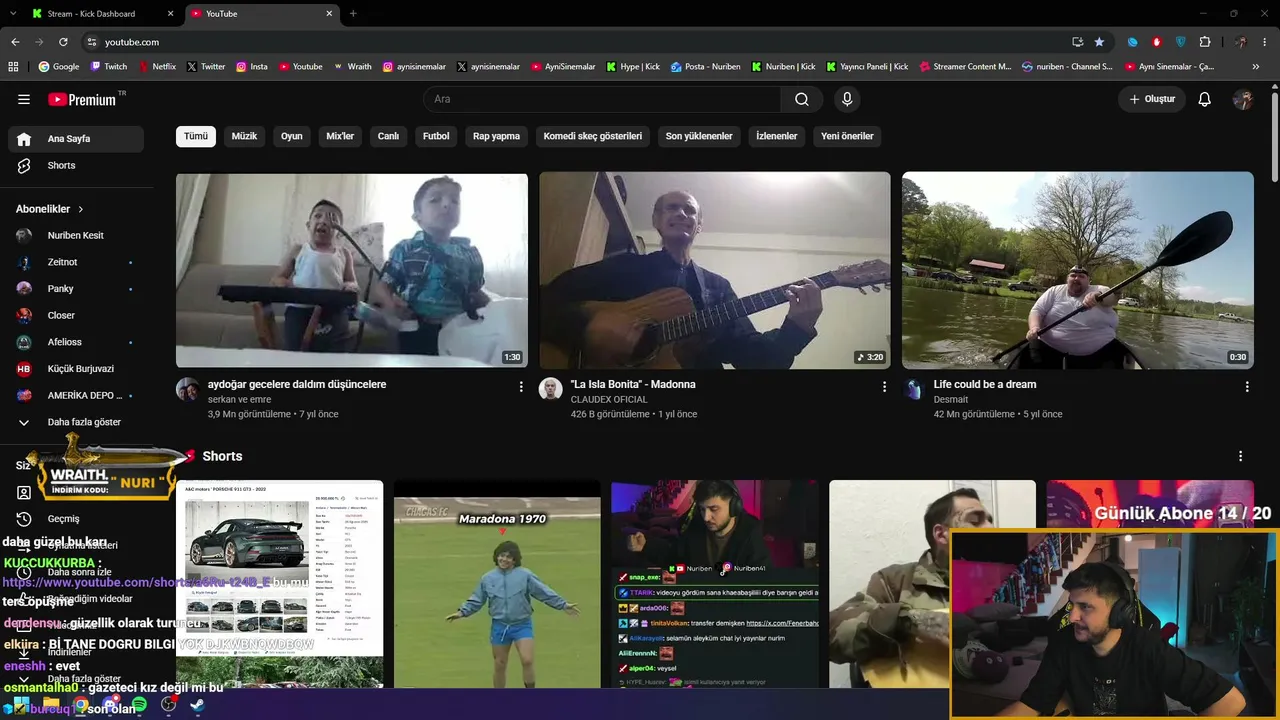Open the Oluştur create menu
This screenshot has width=1280, height=720.
point(1152,99)
